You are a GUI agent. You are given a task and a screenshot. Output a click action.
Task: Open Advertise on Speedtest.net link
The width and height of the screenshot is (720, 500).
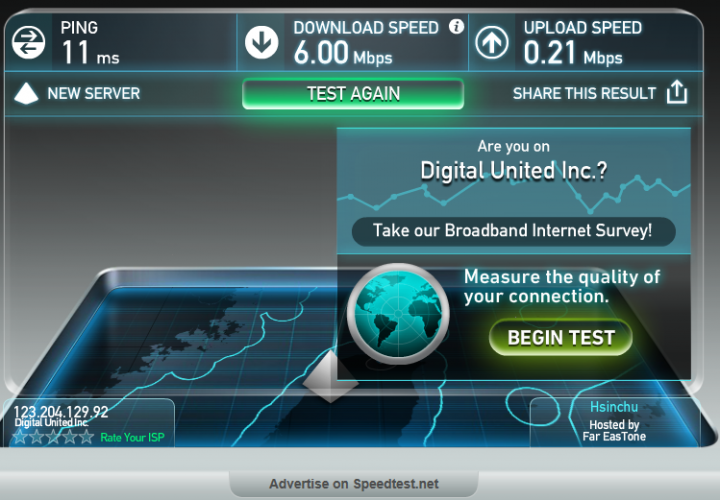click(354, 484)
